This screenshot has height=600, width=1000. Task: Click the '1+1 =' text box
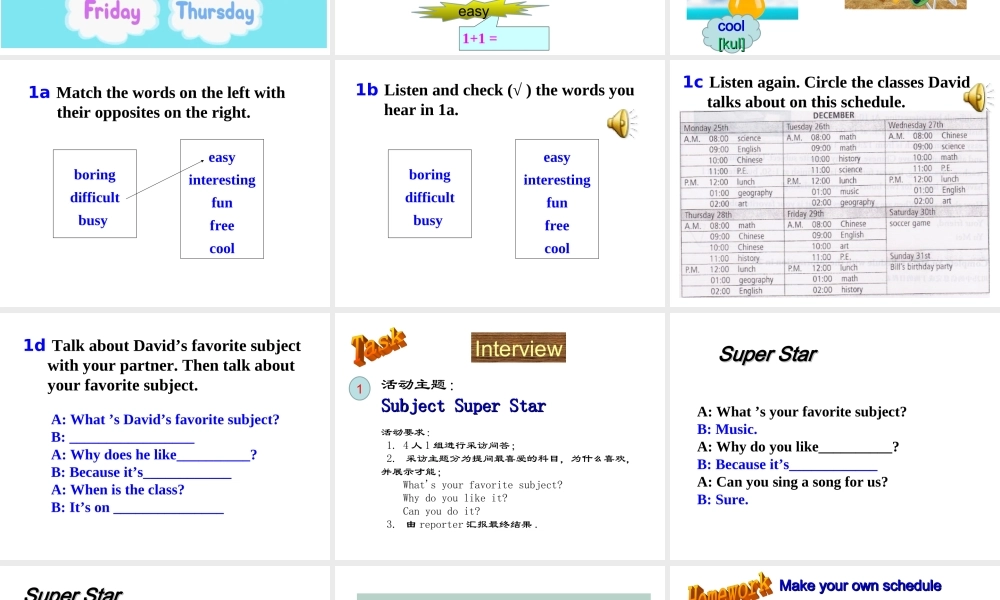[x=504, y=38]
